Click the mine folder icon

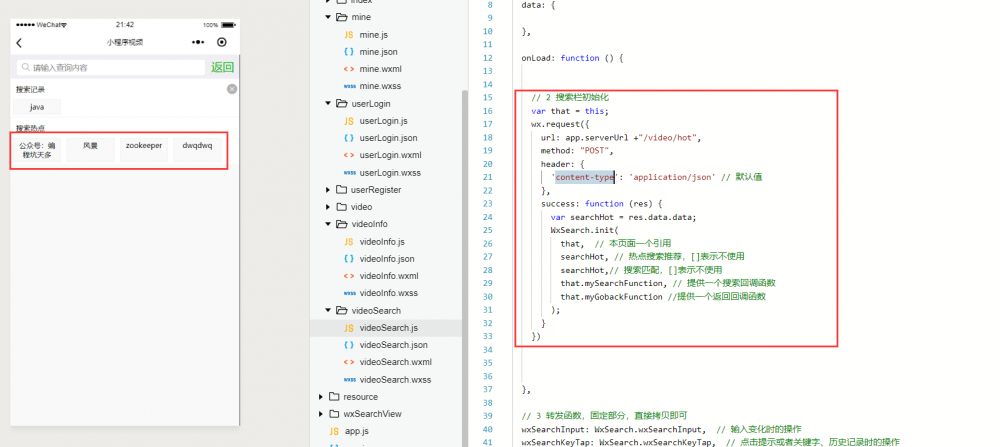tap(341, 17)
